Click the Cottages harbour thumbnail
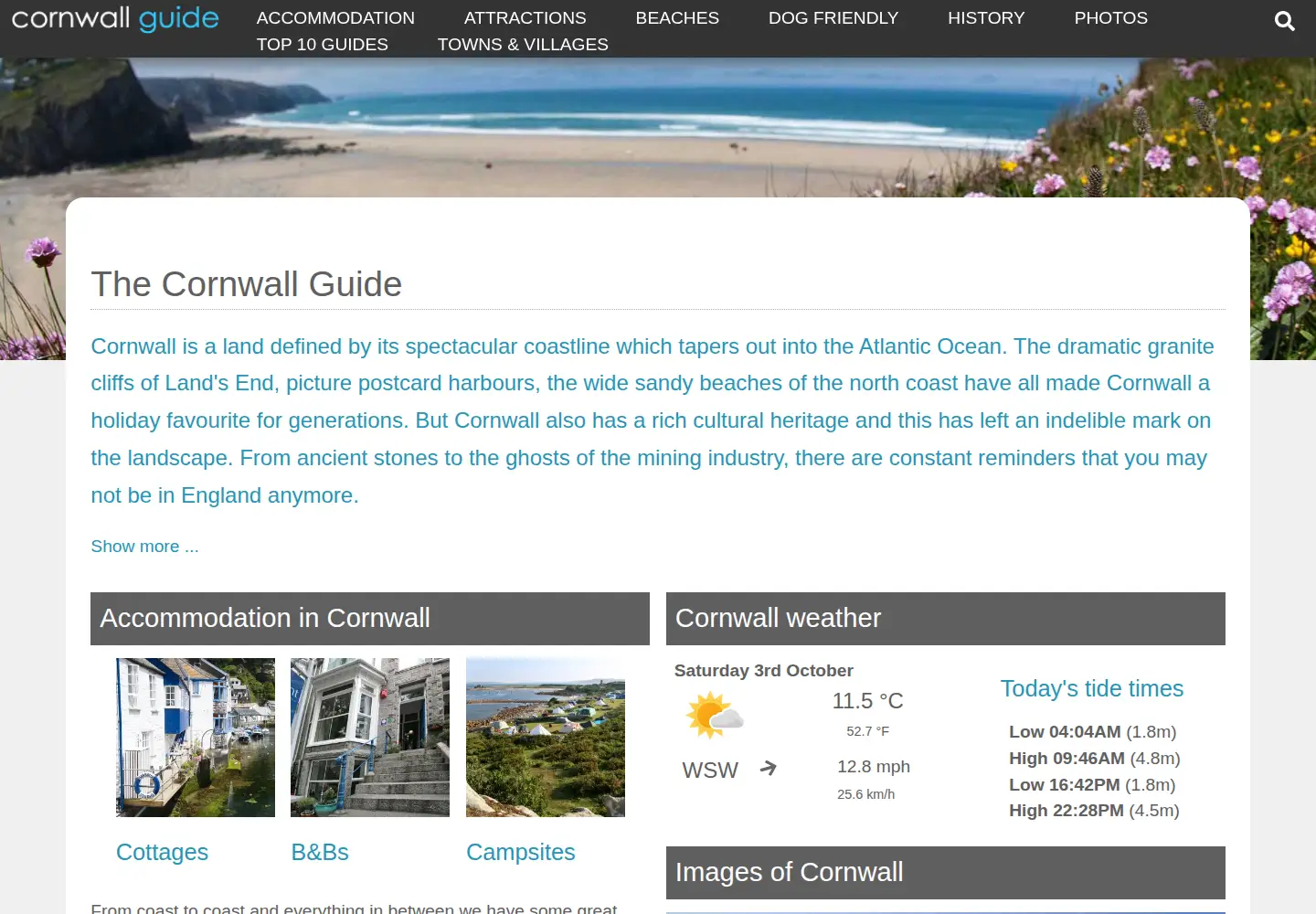Screen dimensions: 1316x914 click(196, 738)
